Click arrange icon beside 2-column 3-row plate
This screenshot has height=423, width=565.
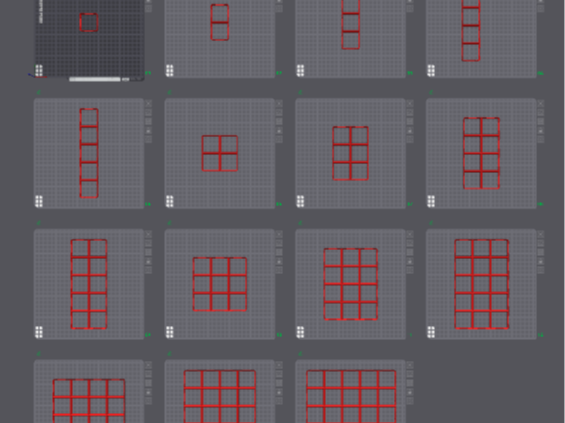[410, 122]
